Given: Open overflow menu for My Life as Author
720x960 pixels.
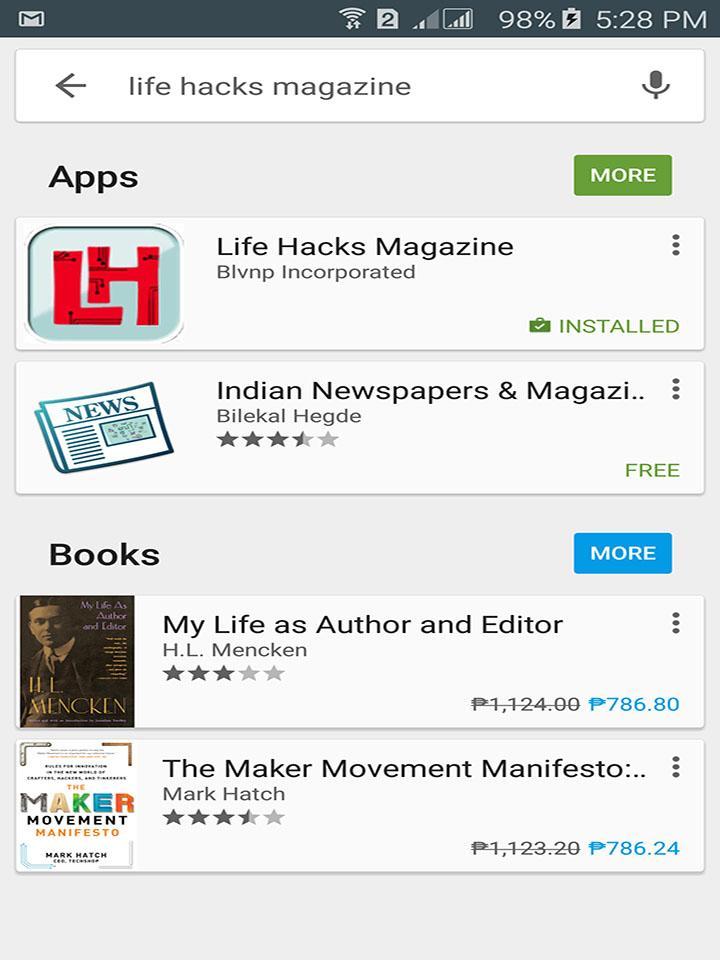Looking at the screenshot, I should pos(676,623).
